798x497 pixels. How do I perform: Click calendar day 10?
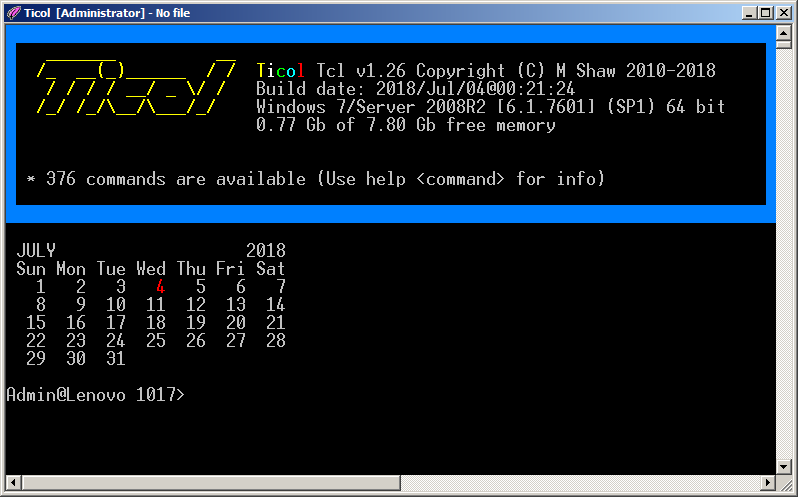click(x=116, y=305)
